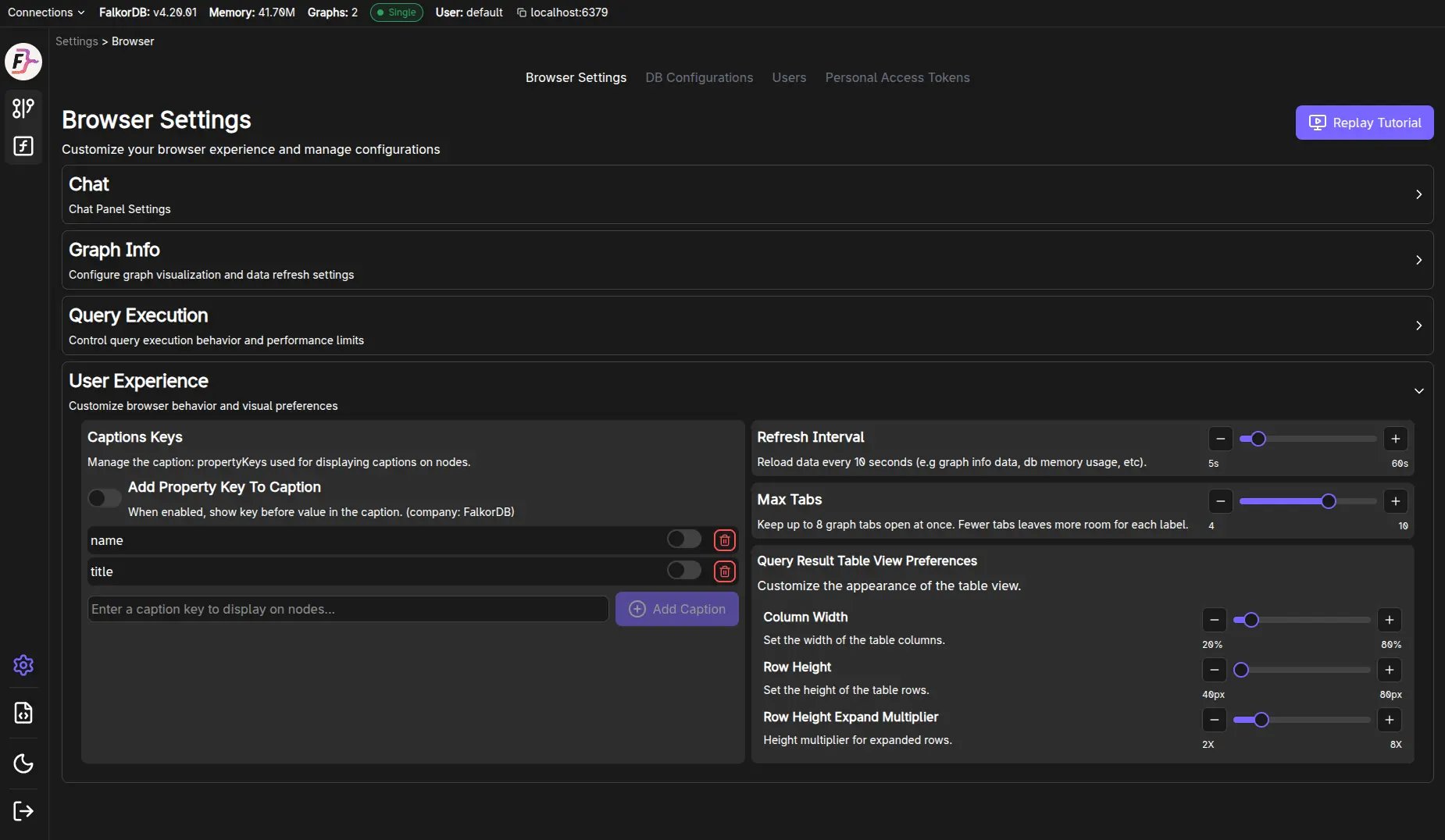
Task: Toggle the switch for 'name' caption key
Action: tap(684, 539)
